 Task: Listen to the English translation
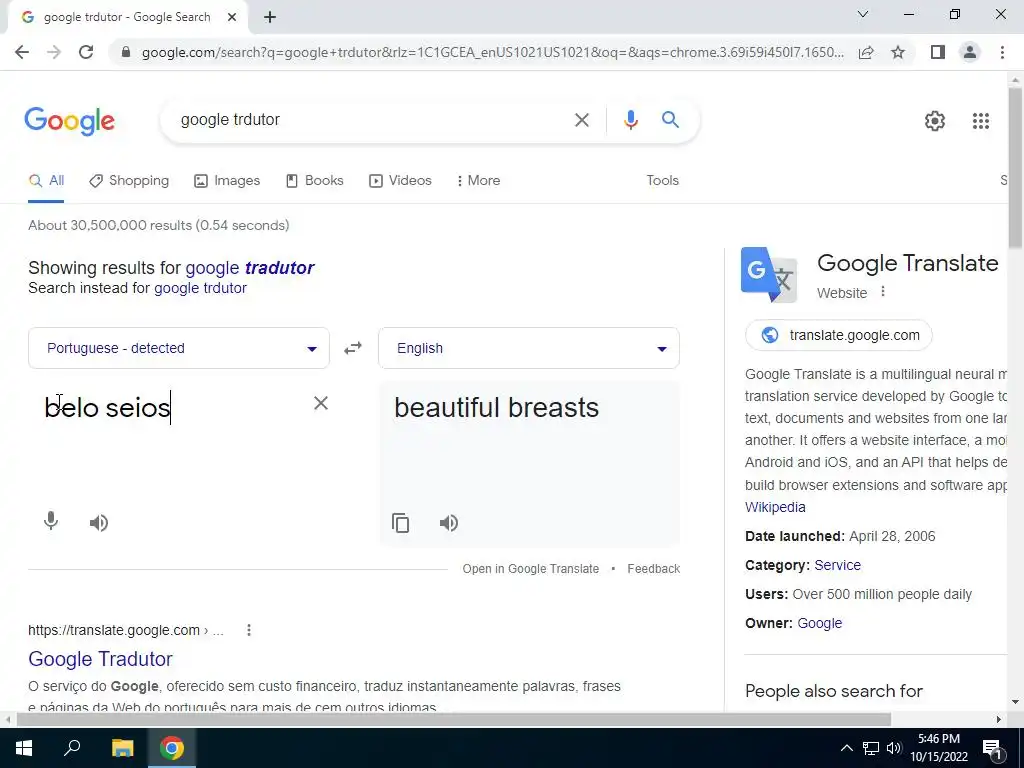449,523
